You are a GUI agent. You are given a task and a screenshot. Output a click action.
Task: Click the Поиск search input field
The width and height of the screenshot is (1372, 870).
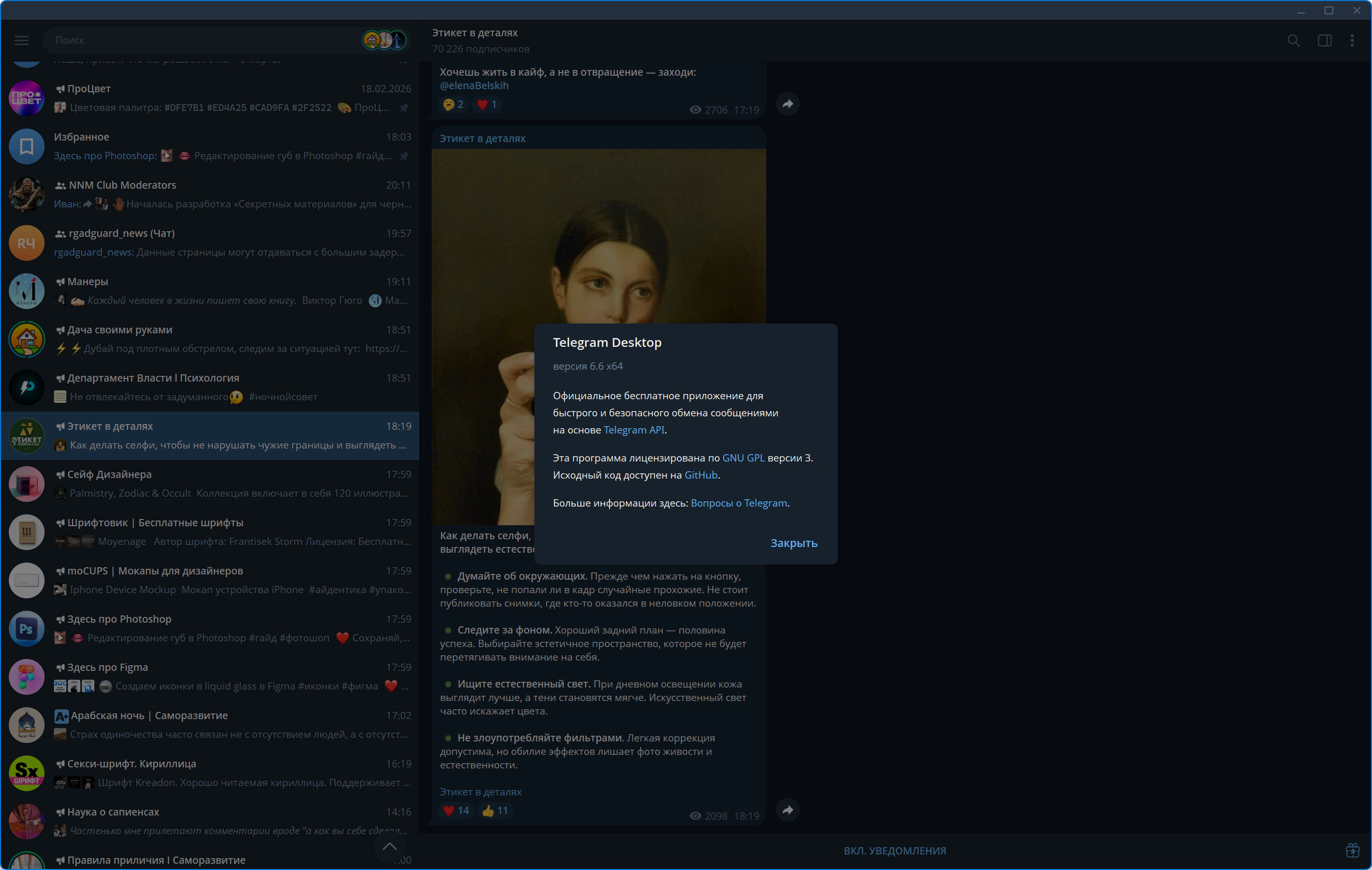[x=200, y=40]
